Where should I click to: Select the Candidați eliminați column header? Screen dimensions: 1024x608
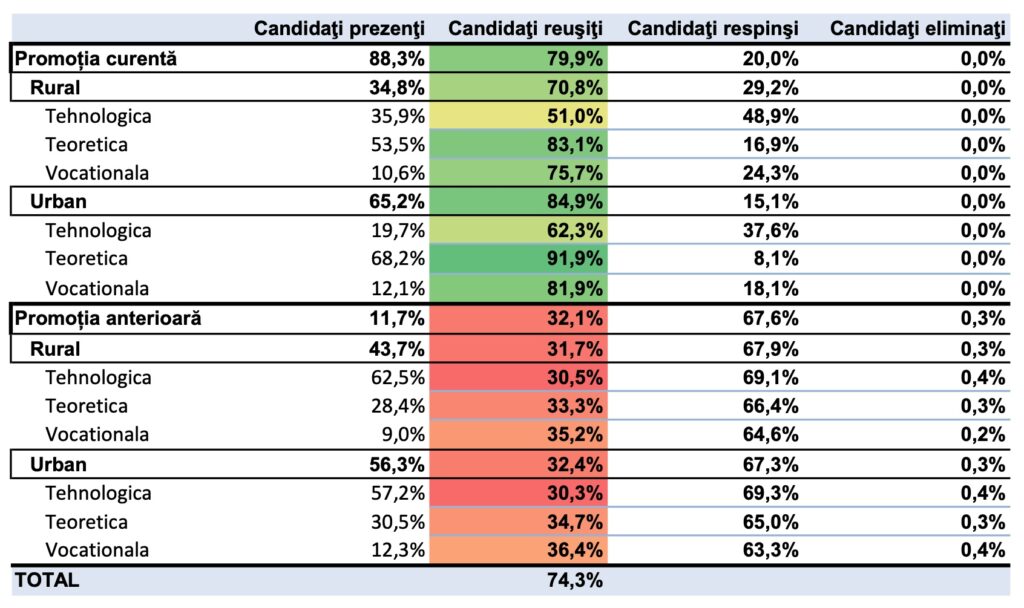(916, 28)
